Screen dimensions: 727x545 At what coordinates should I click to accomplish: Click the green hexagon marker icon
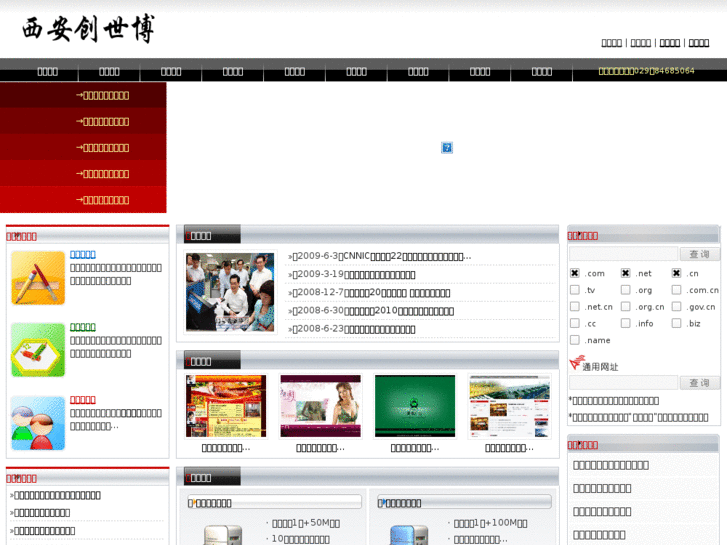pyautogui.click(x=38, y=350)
